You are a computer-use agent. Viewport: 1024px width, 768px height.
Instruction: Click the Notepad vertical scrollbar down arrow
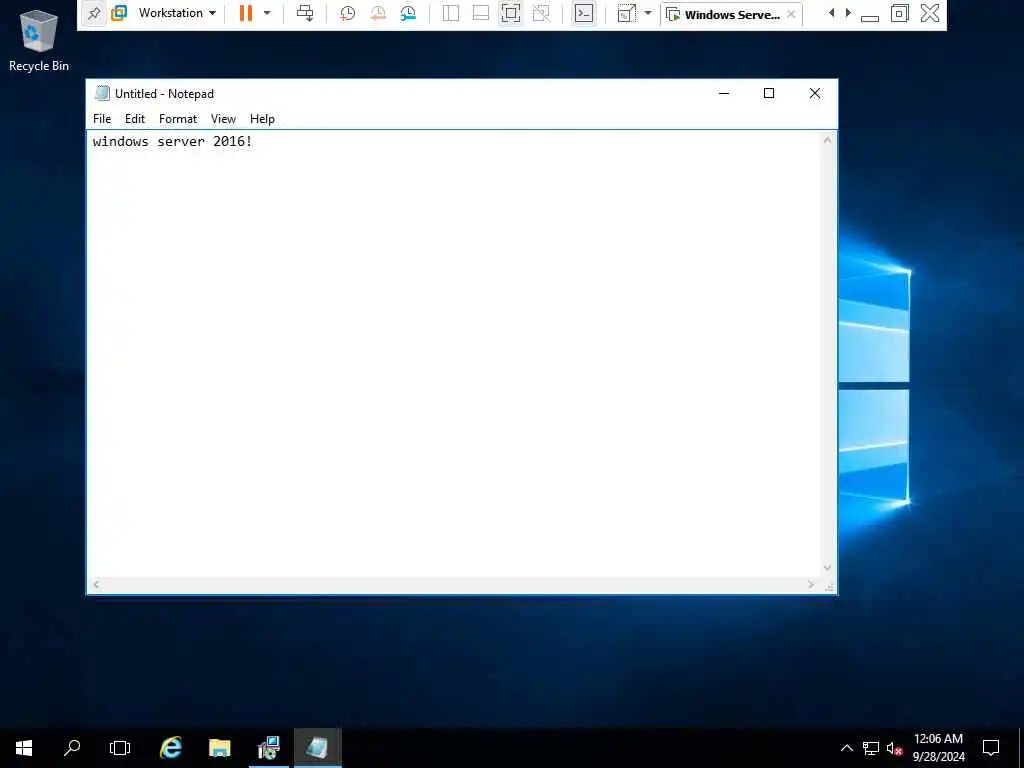[x=827, y=568]
